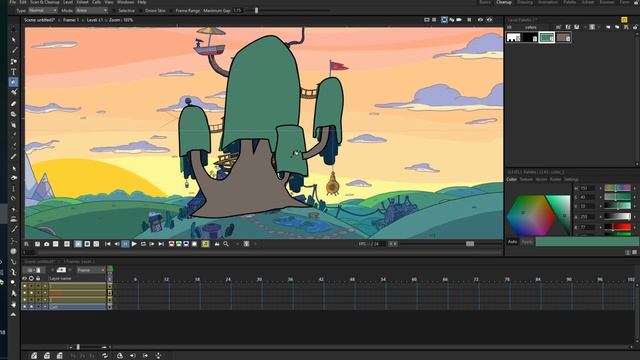
Task: Click the yellow lock icon on Level Palette
Action: [624, 20]
